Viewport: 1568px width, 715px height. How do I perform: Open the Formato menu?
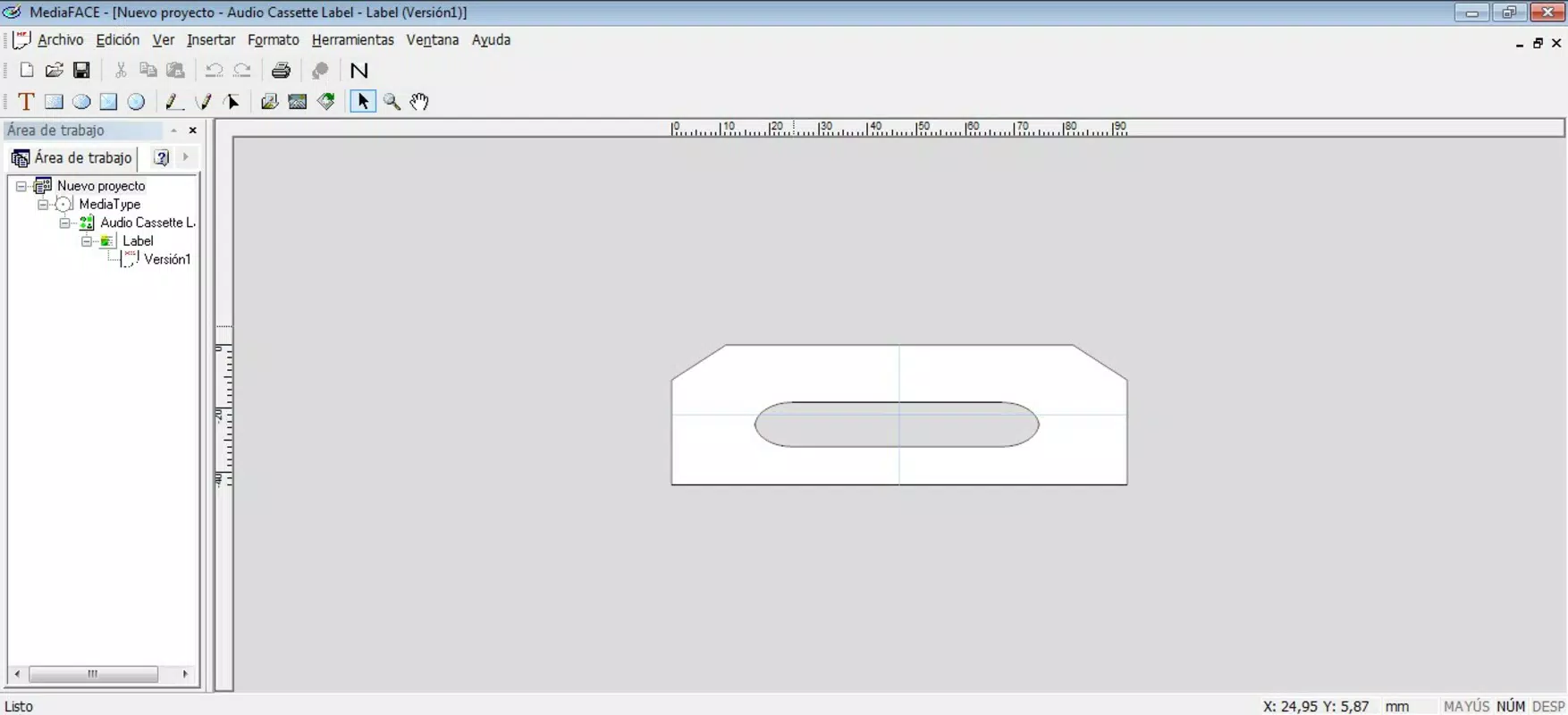click(274, 40)
